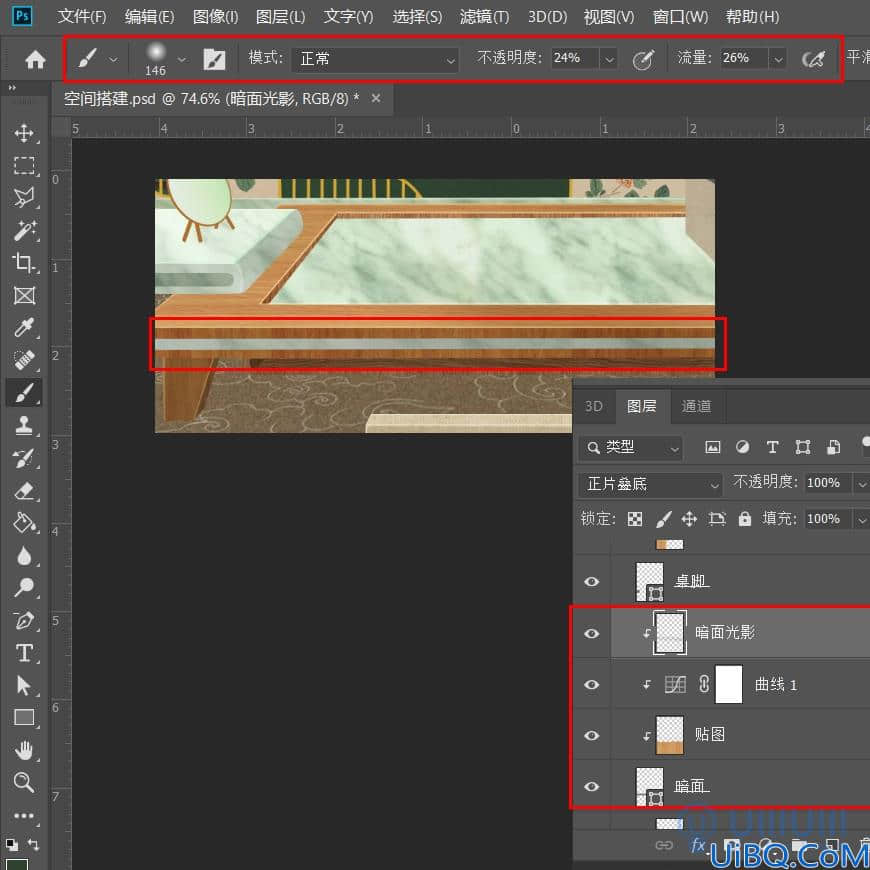Screen dimensions: 870x870
Task: Swap foreground and background colors
Action: [33, 844]
